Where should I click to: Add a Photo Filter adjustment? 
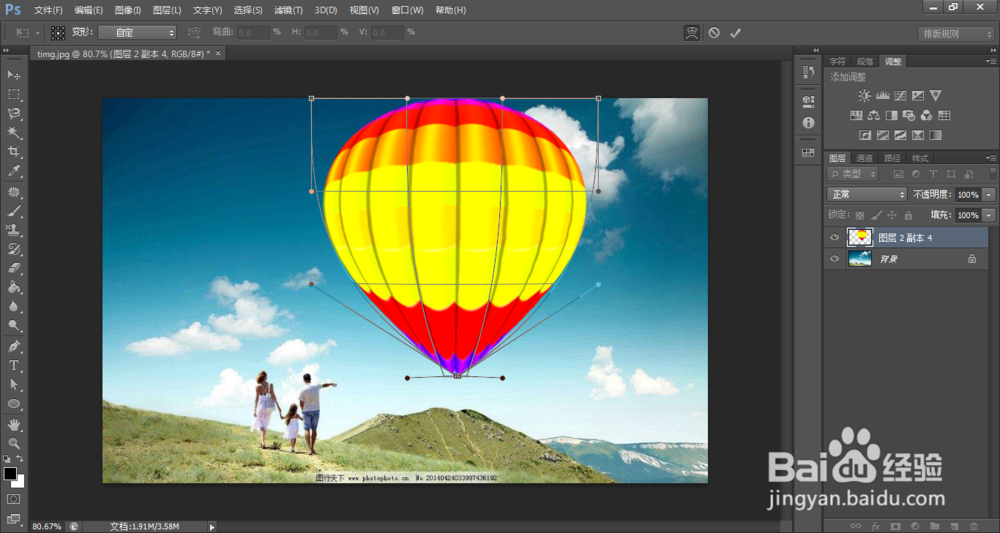tap(909, 115)
